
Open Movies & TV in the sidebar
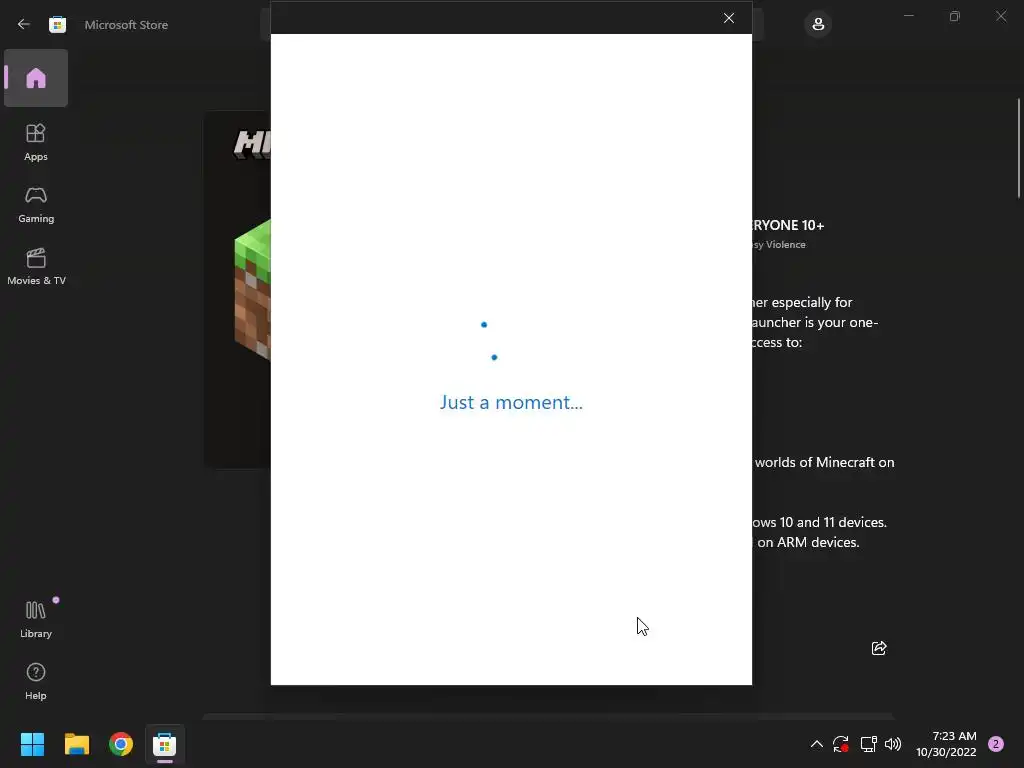click(x=36, y=266)
